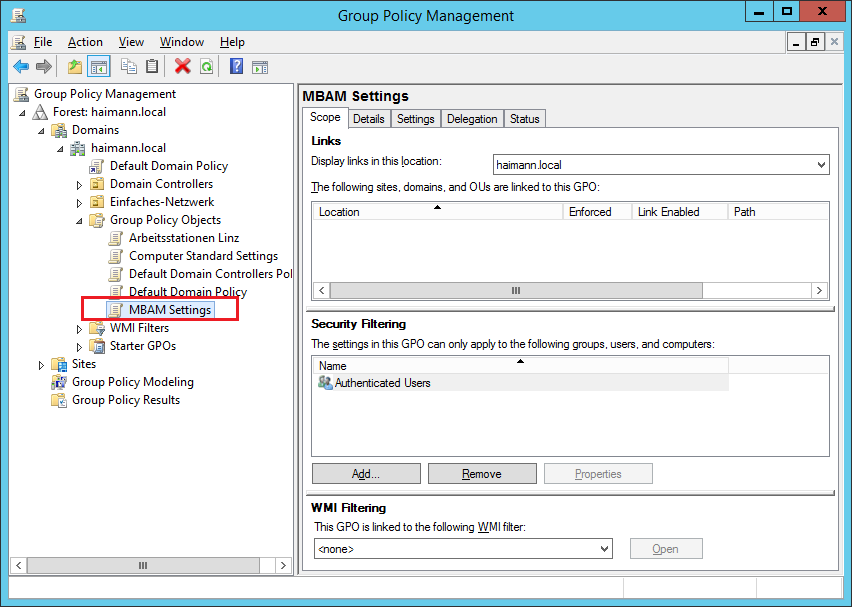852x607 pixels.
Task: Click the red Delete X icon
Action: click(183, 66)
